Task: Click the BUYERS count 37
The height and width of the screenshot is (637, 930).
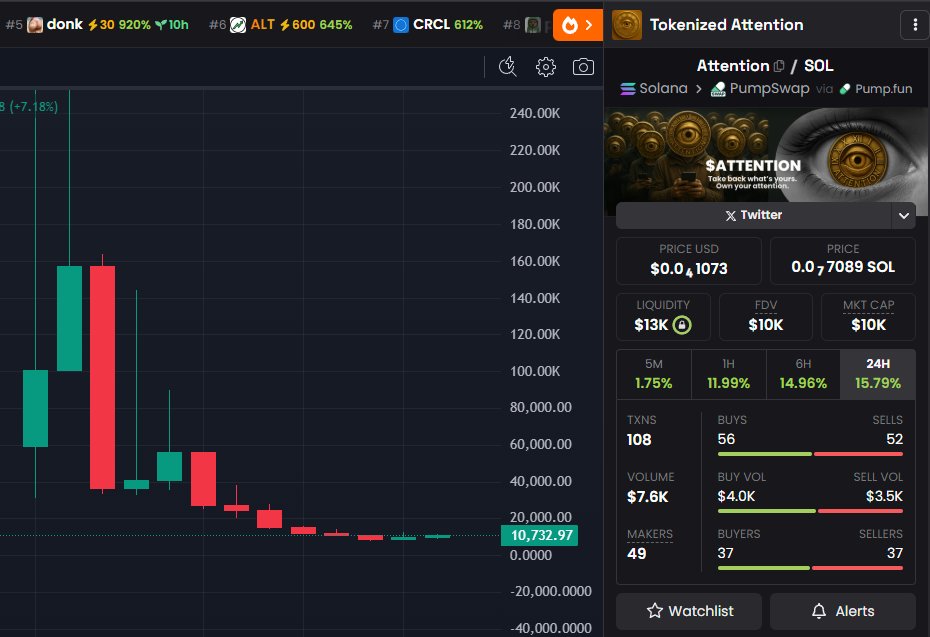Action: point(725,553)
